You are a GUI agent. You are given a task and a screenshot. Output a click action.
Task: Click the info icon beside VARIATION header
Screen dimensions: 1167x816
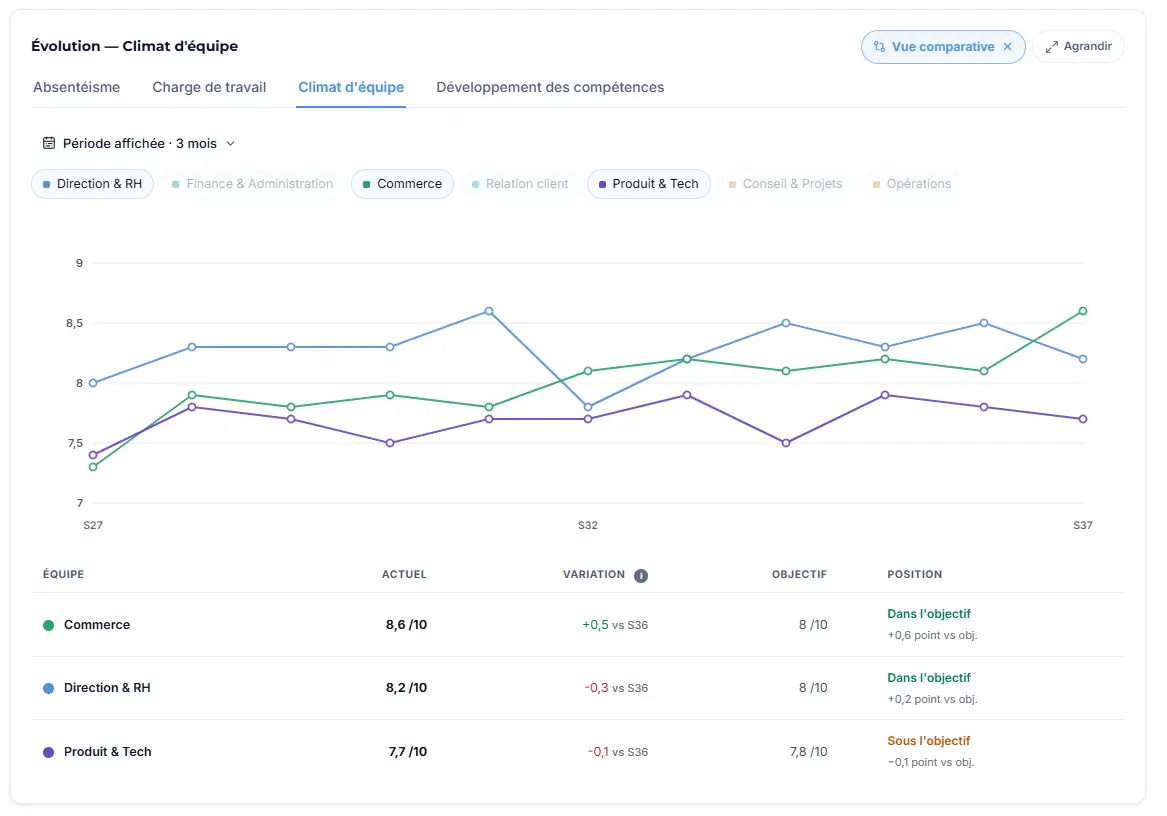pyautogui.click(x=641, y=576)
